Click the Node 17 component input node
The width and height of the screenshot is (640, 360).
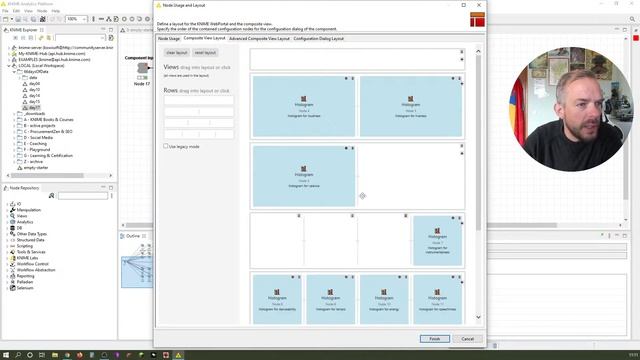point(142,68)
